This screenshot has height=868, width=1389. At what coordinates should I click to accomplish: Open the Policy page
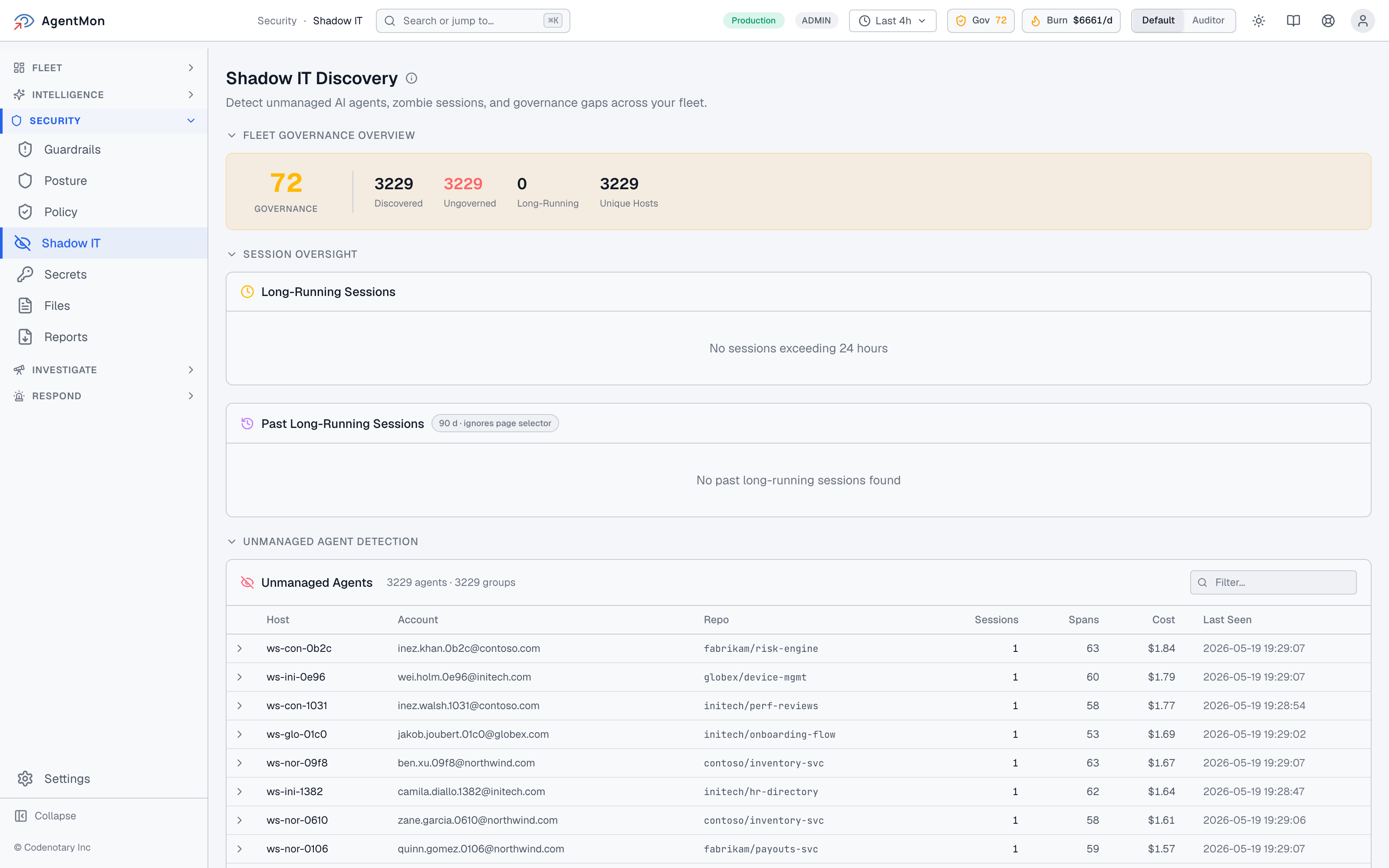(104, 212)
